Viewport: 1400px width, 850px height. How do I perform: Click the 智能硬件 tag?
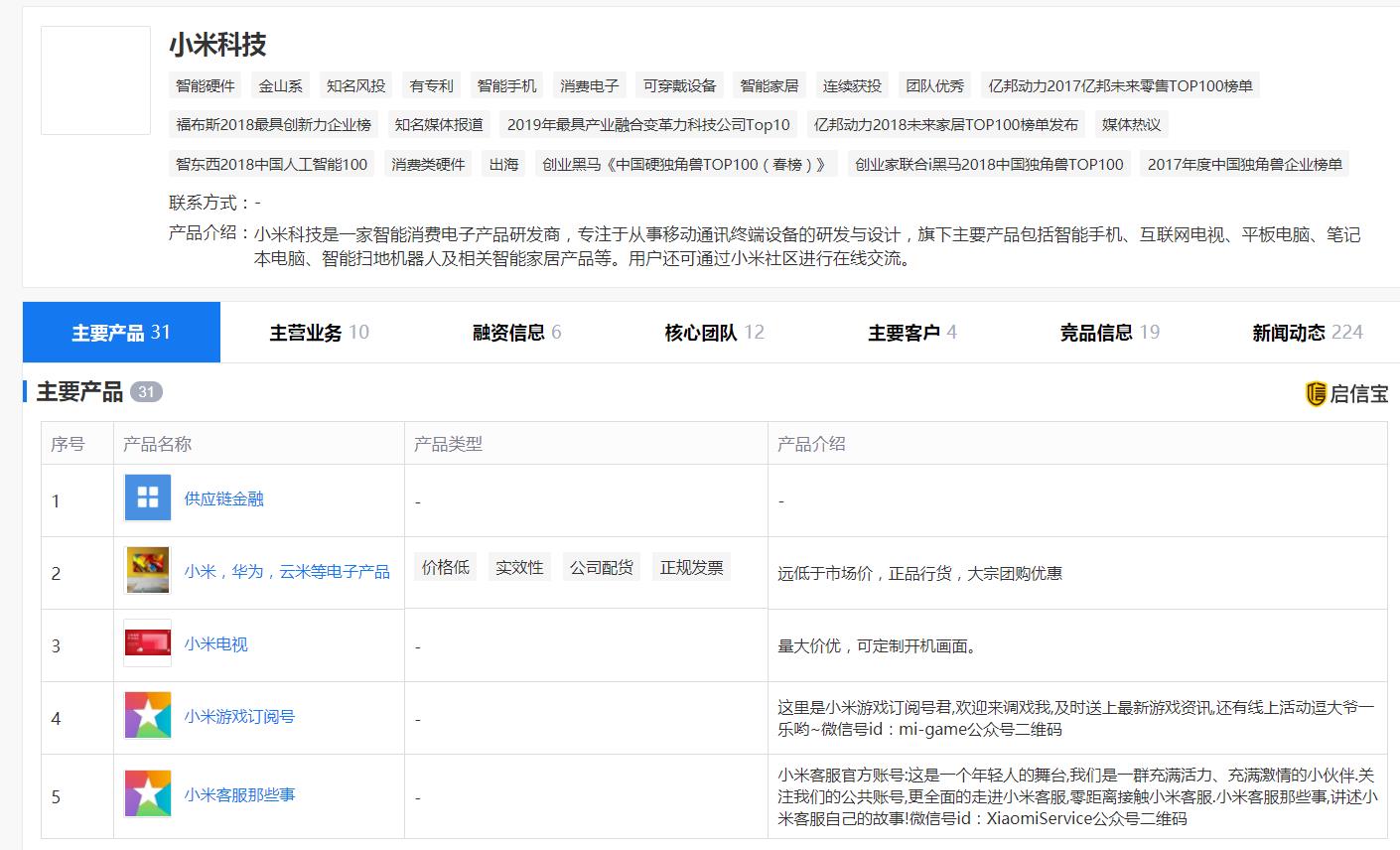tap(206, 85)
